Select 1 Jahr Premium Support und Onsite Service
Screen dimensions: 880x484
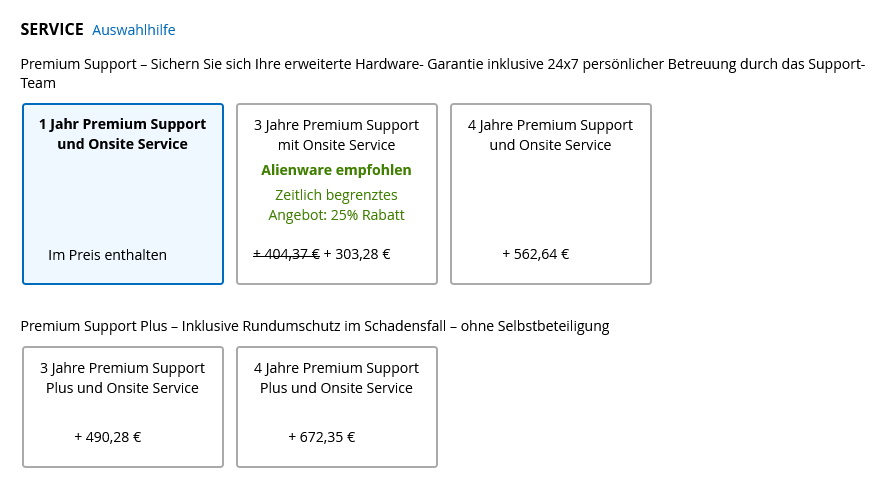click(x=123, y=194)
